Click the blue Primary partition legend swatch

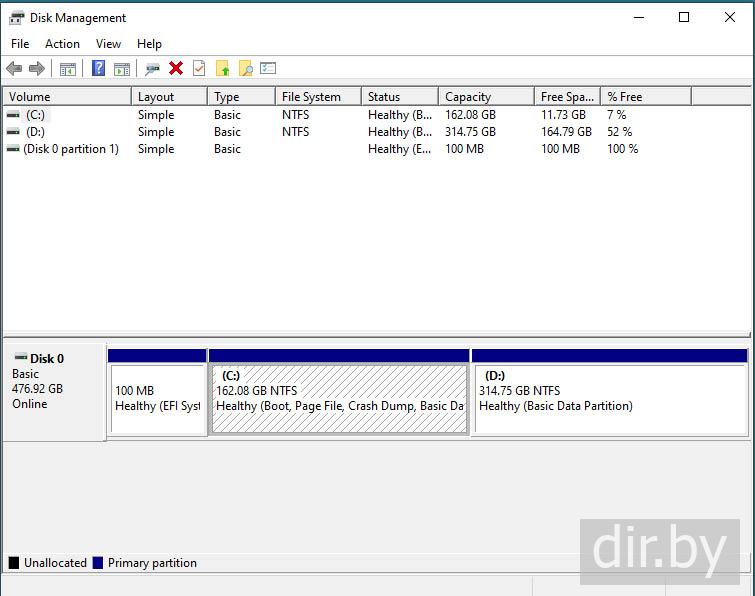click(x=98, y=563)
